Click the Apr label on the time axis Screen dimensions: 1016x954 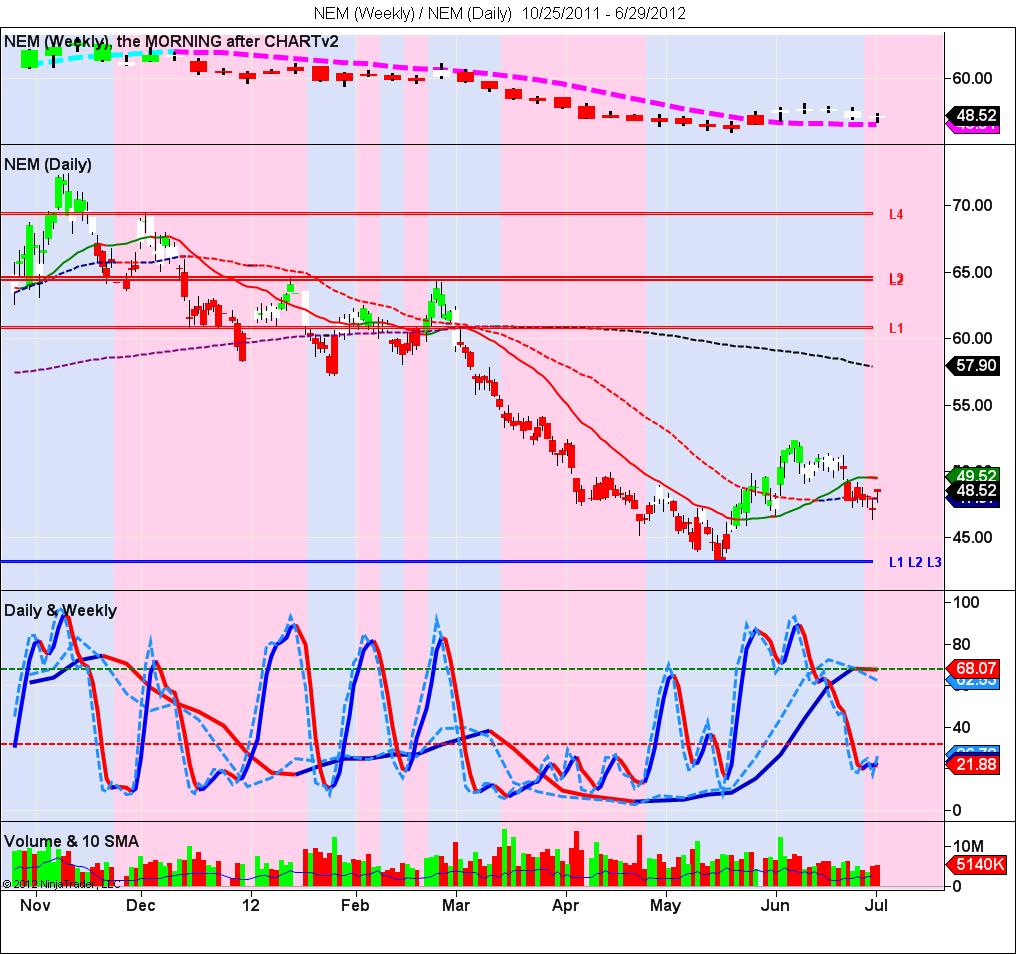point(566,905)
